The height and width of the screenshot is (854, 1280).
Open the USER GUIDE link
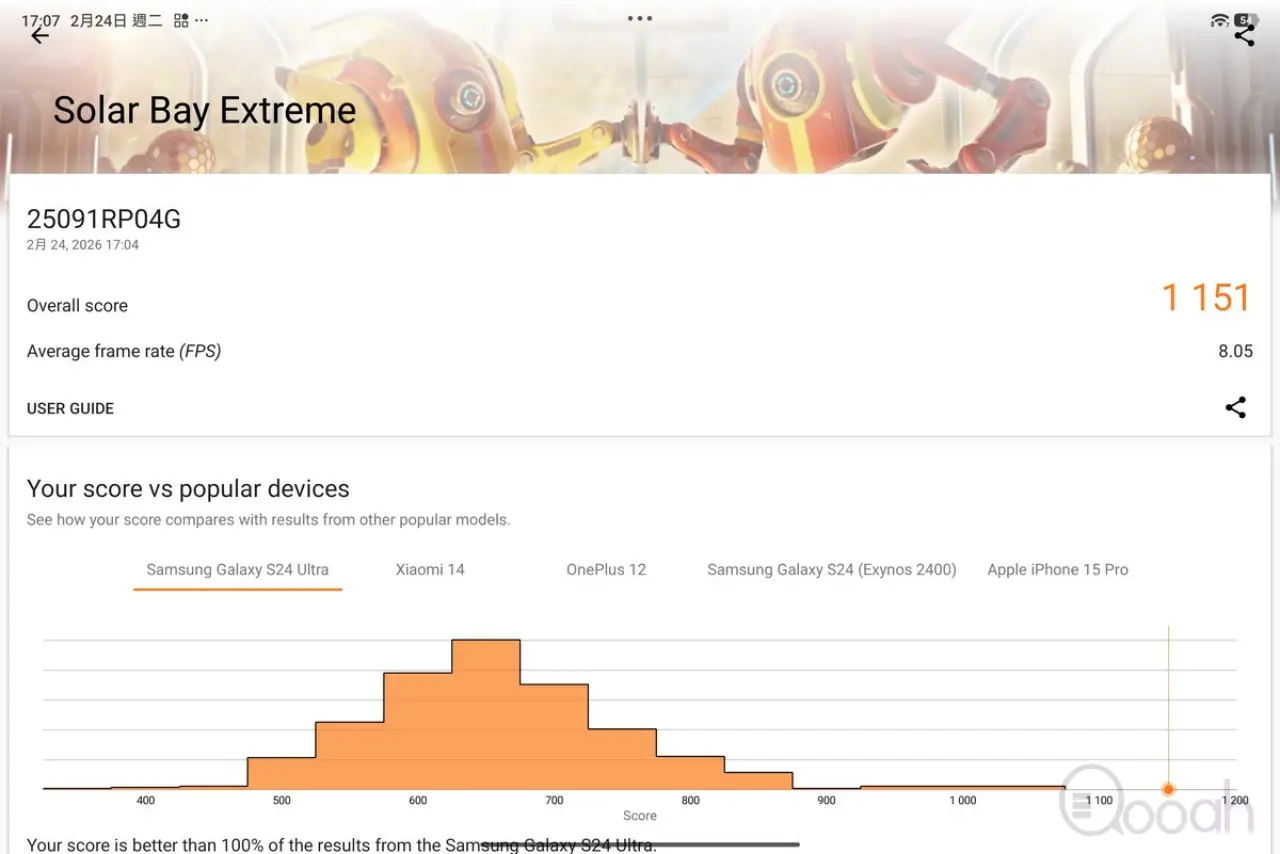[70, 408]
